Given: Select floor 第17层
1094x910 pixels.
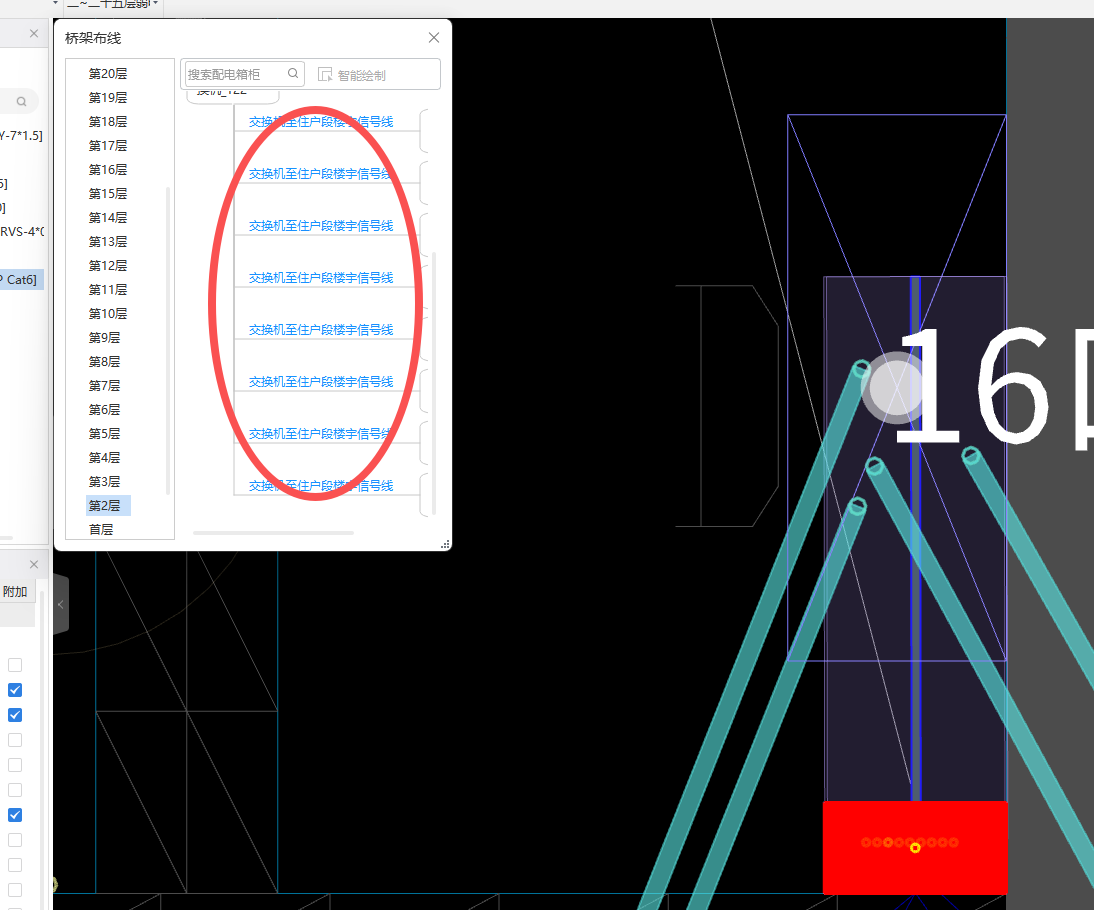Looking at the screenshot, I should point(108,146).
